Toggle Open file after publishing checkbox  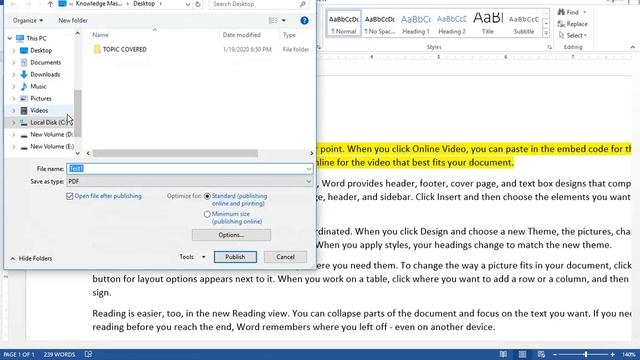[70, 196]
